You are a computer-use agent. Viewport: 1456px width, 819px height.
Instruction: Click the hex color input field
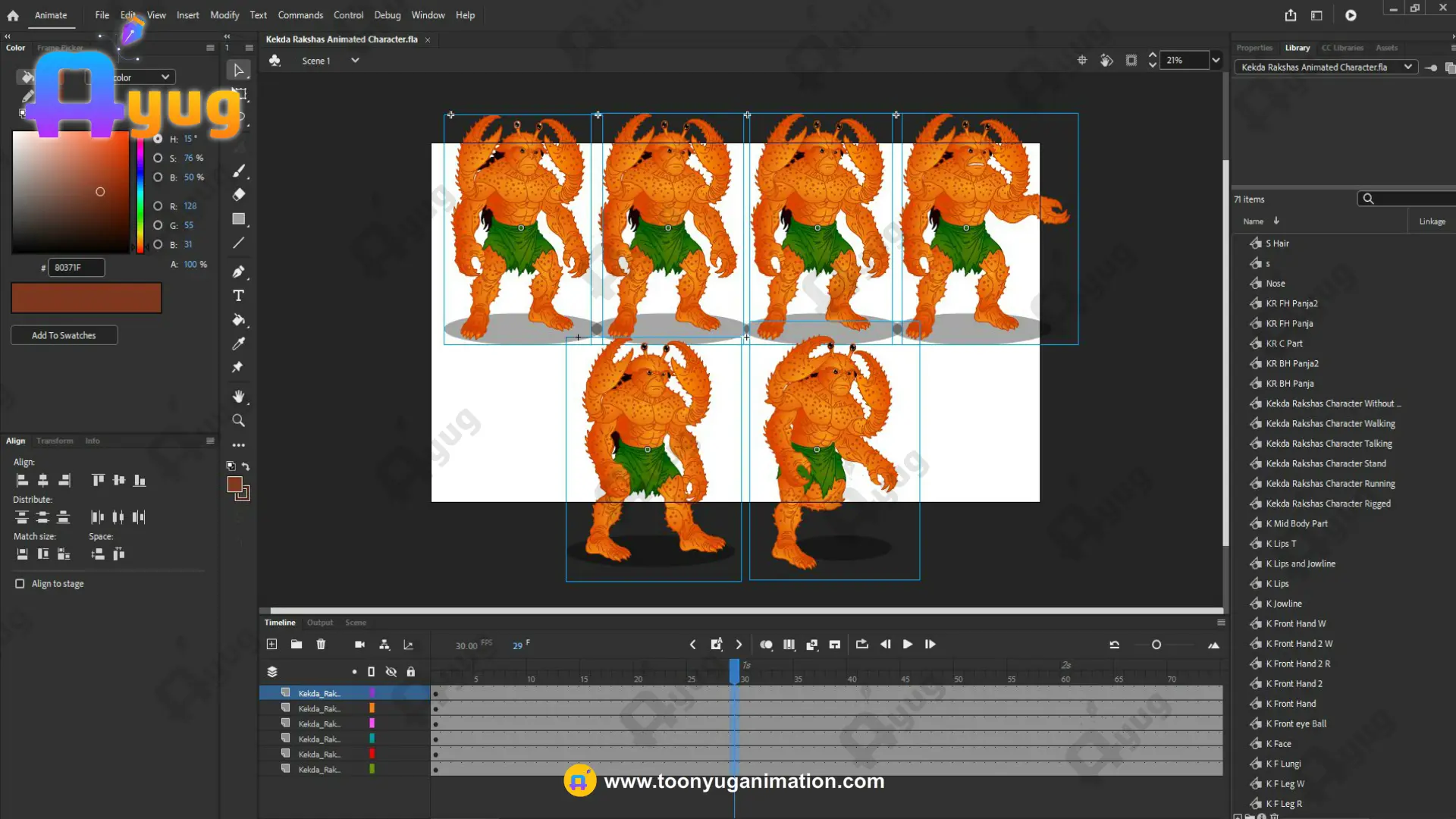tap(76, 268)
